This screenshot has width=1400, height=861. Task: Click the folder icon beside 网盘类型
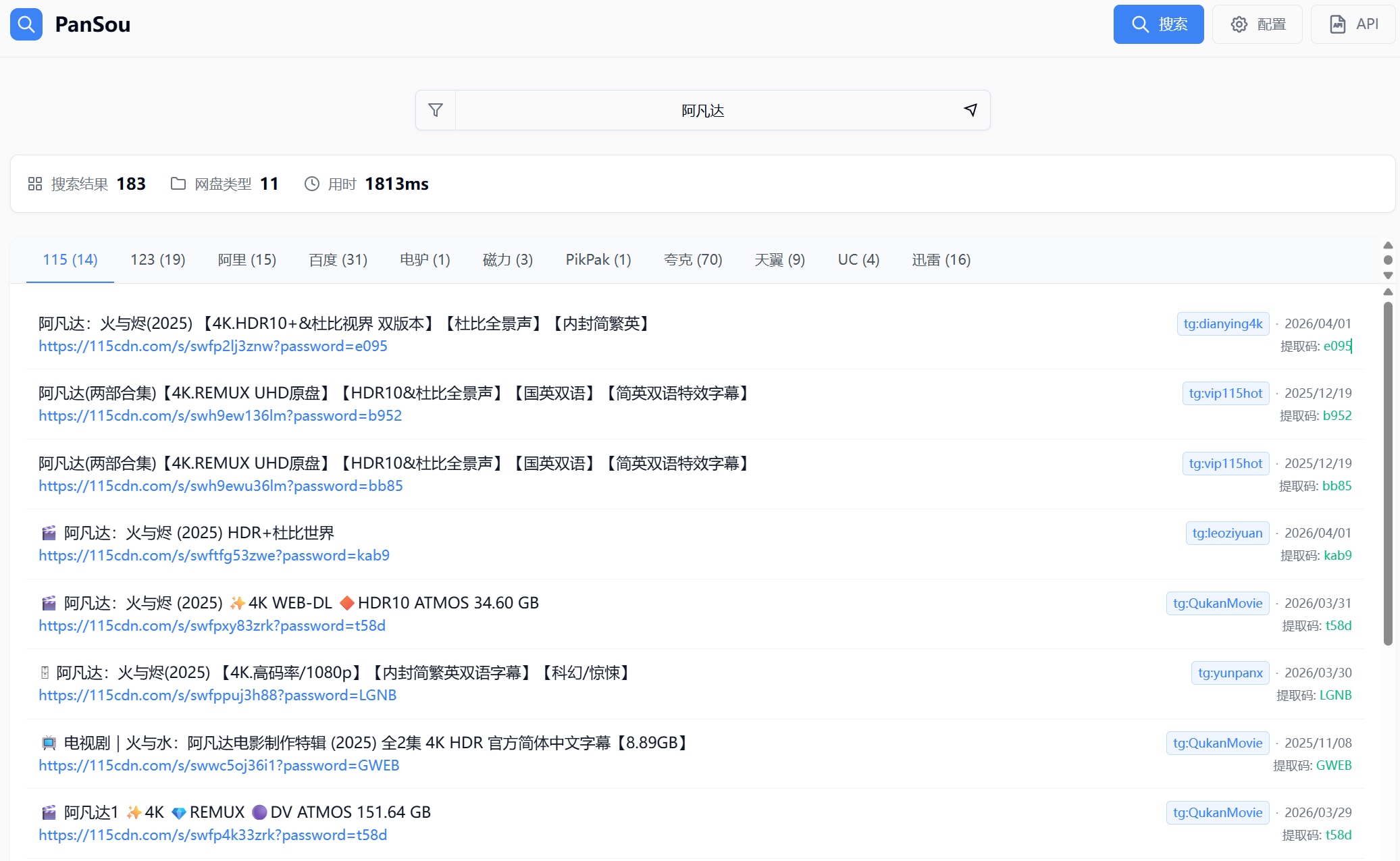178,184
